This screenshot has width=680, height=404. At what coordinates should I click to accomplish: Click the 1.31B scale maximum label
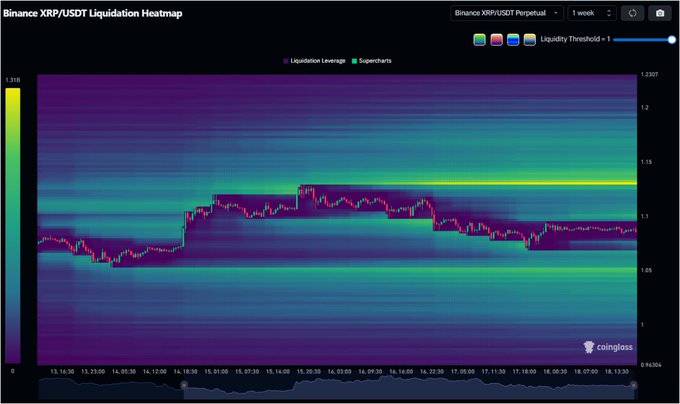click(x=13, y=80)
